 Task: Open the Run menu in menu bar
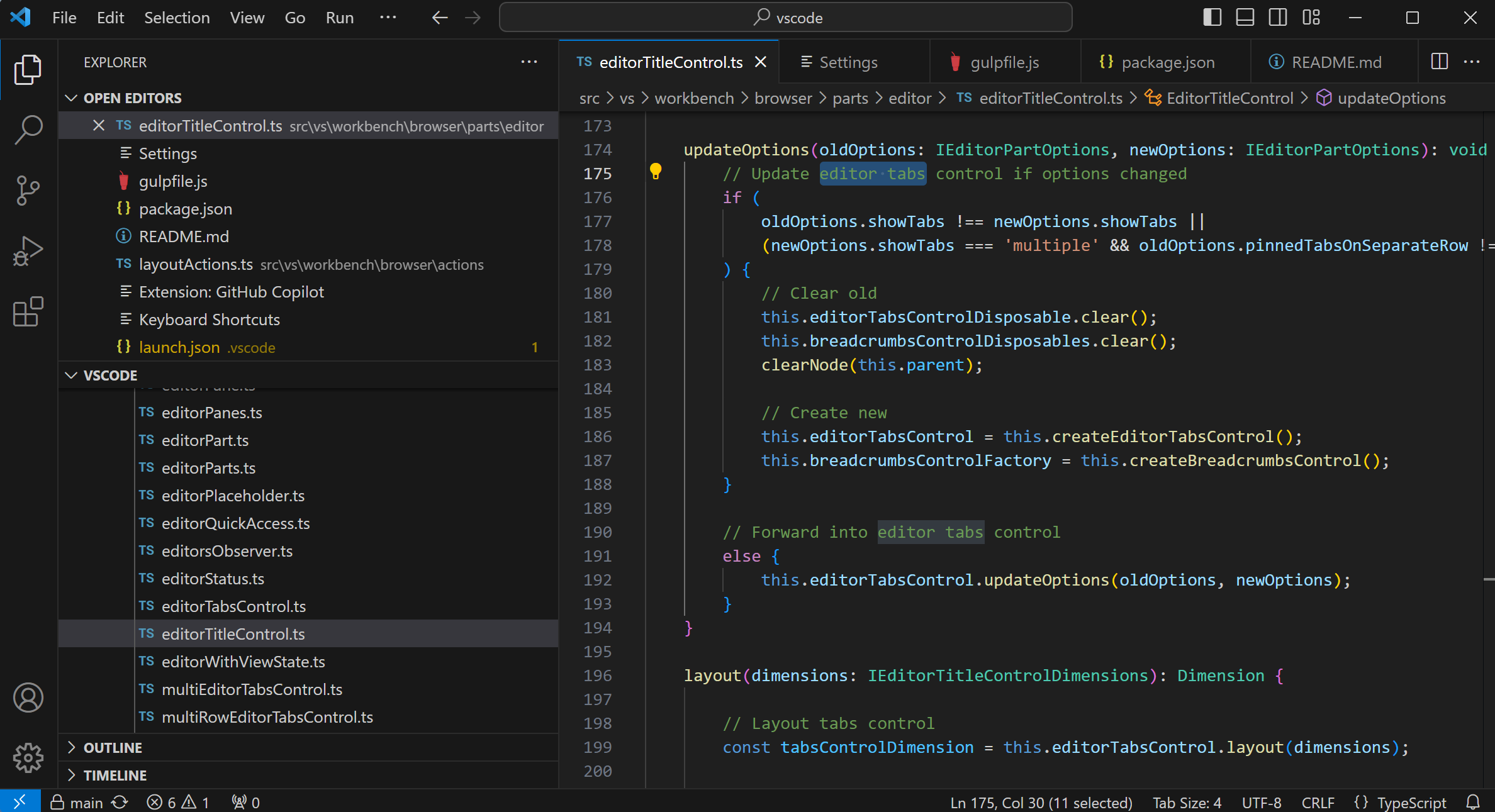(x=339, y=17)
